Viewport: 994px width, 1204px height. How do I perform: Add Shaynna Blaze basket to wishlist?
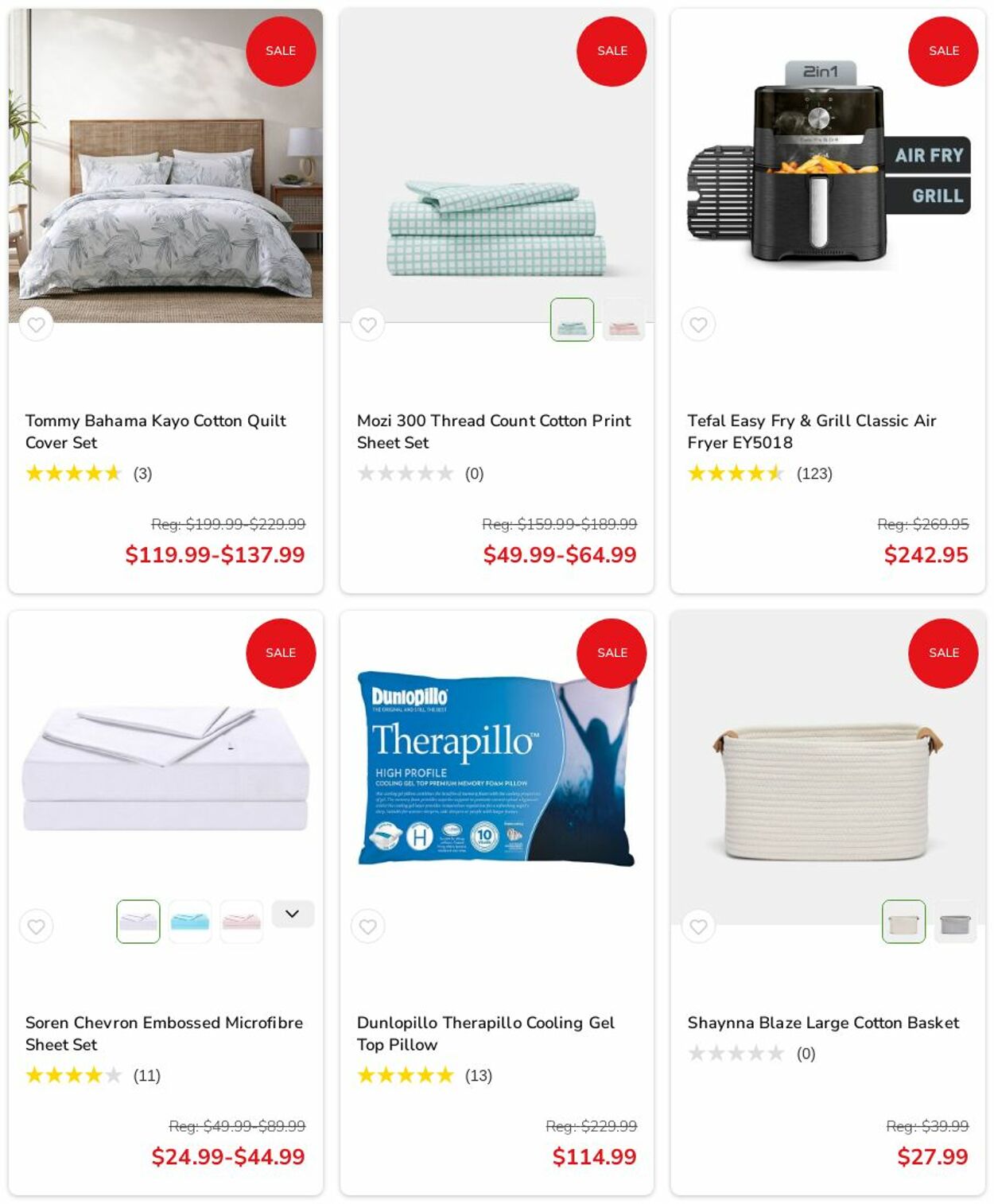(698, 926)
